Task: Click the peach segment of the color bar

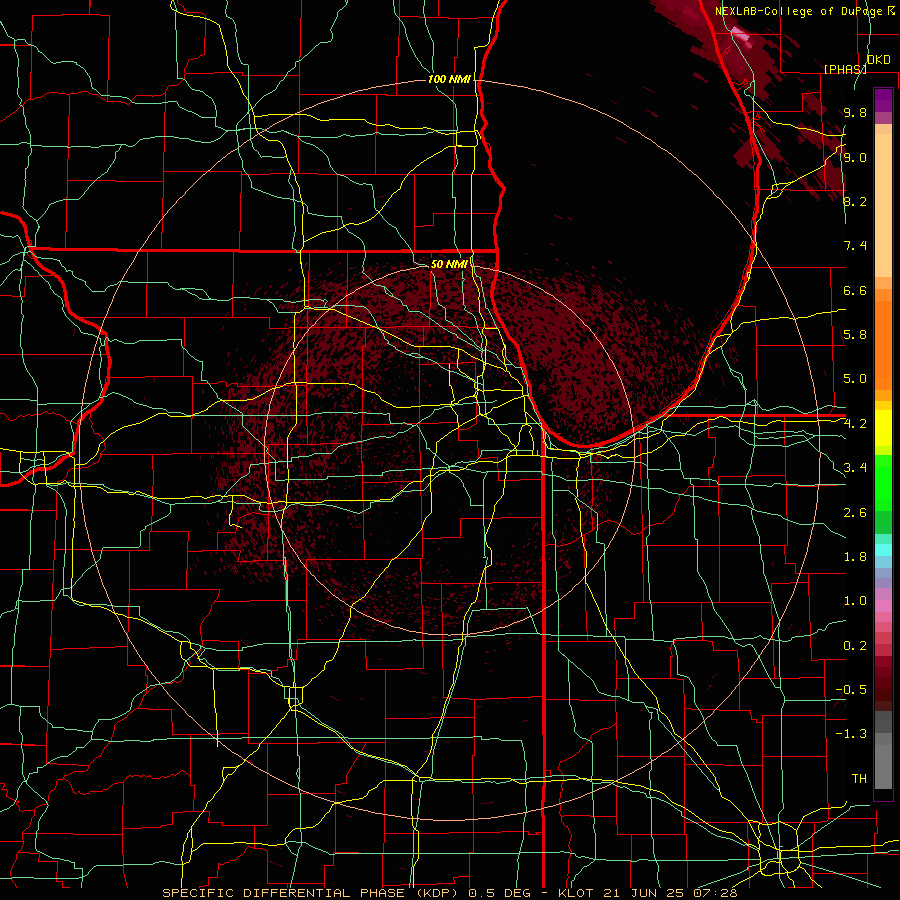Action: pos(883,207)
